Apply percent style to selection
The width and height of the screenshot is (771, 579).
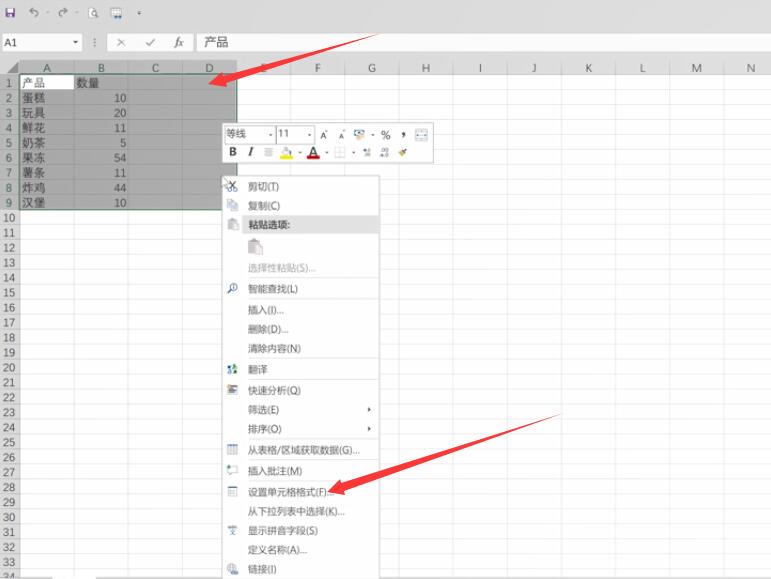click(x=386, y=135)
